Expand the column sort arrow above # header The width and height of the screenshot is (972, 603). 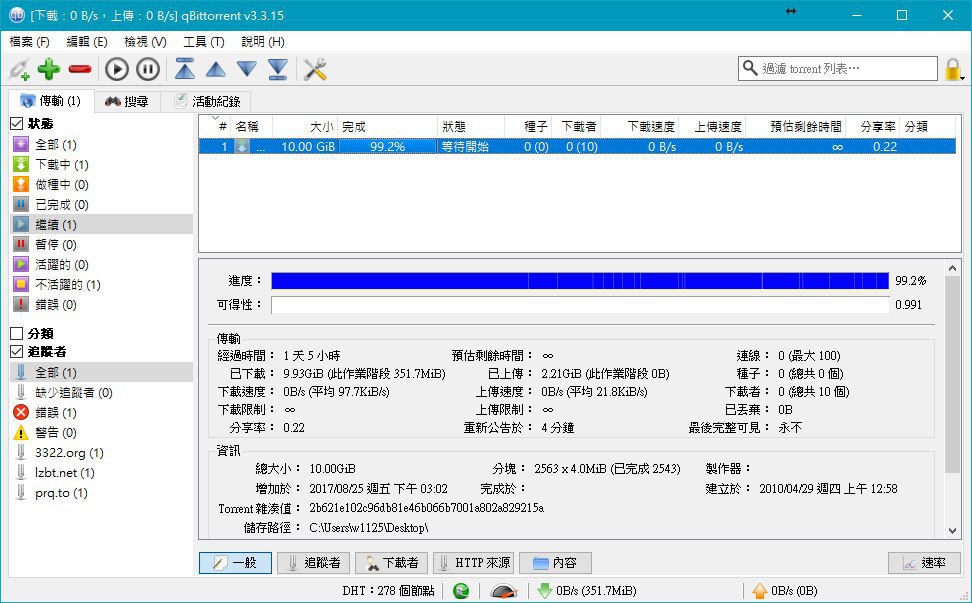[x=215, y=117]
